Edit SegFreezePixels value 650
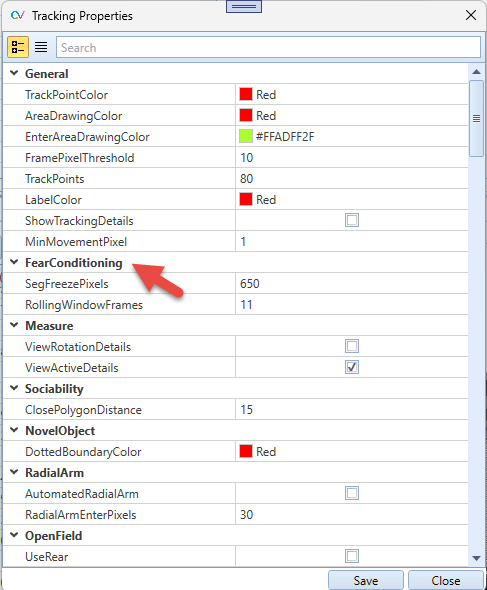487x590 pixels. pyautogui.click(x=352, y=284)
